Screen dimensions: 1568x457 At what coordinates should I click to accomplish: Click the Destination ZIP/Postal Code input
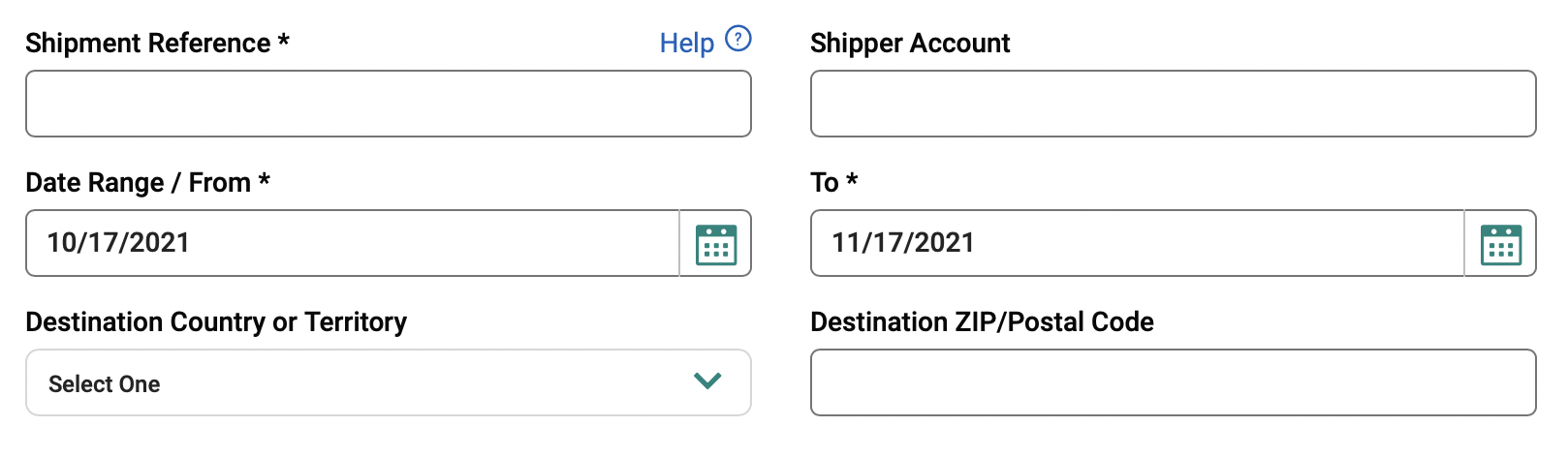coord(1173,382)
